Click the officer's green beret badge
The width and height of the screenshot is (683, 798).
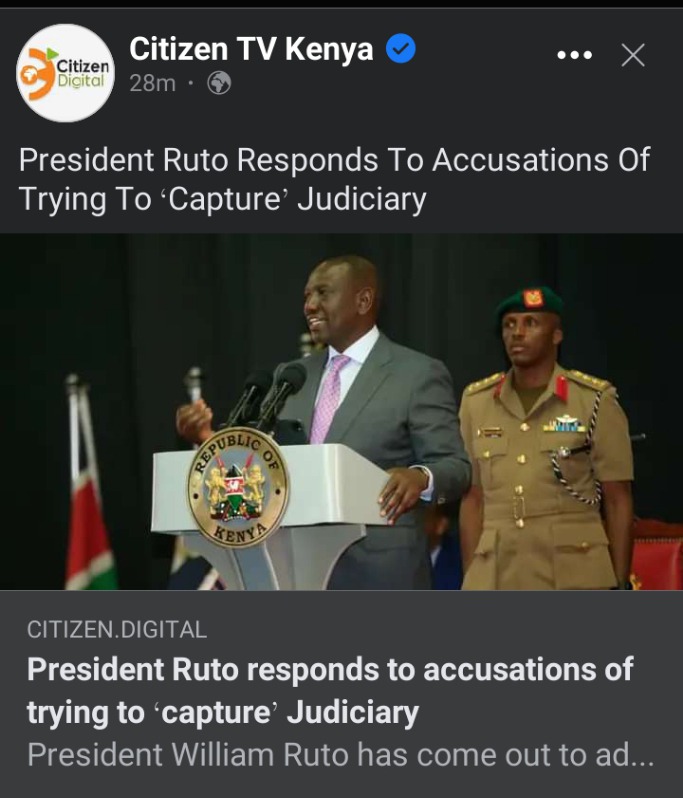coord(533,298)
